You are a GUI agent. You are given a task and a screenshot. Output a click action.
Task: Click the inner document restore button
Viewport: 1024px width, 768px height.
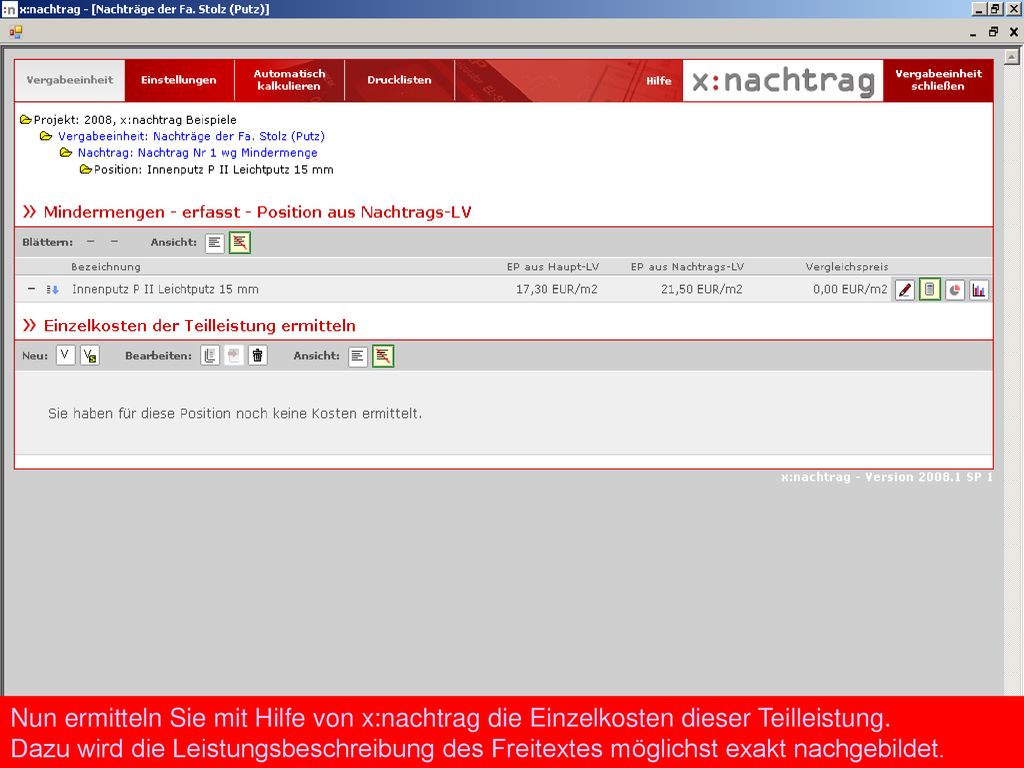click(x=993, y=32)
